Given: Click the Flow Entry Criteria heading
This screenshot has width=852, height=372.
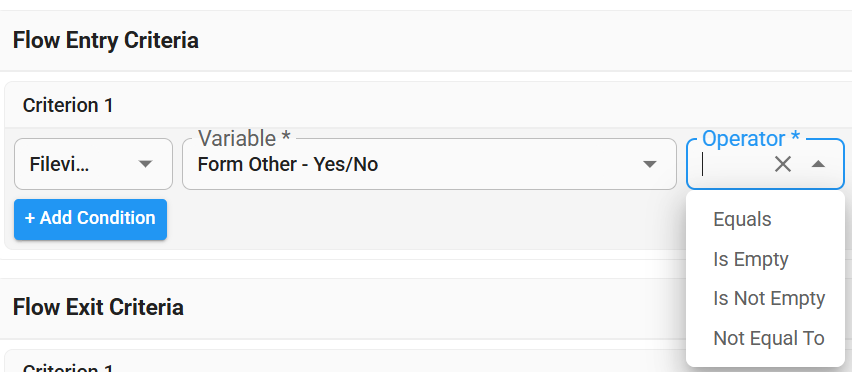Looking at the screenshot, I should coord(105,41).
